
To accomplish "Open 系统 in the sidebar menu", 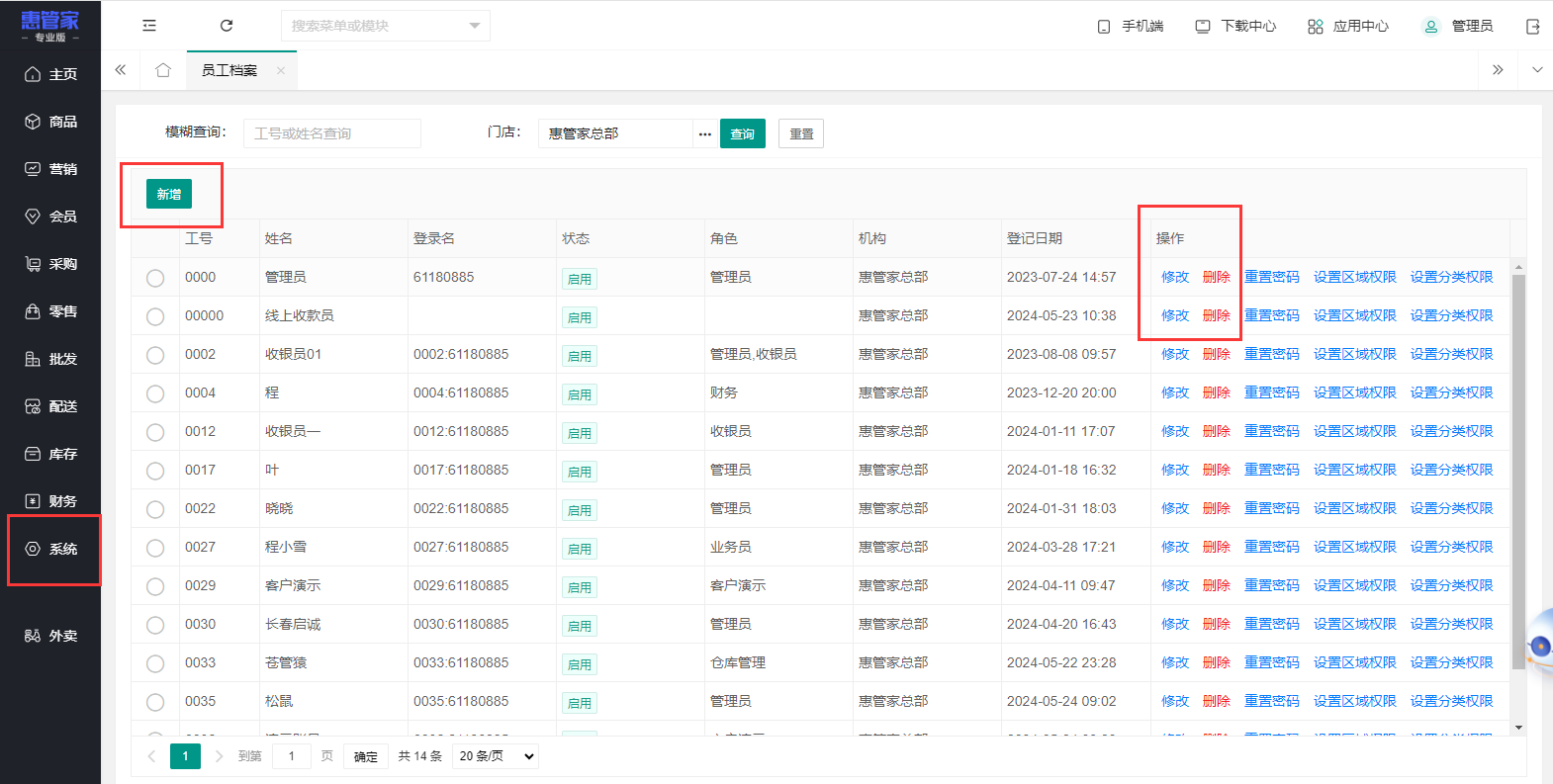I will click(x=52, y=549).
